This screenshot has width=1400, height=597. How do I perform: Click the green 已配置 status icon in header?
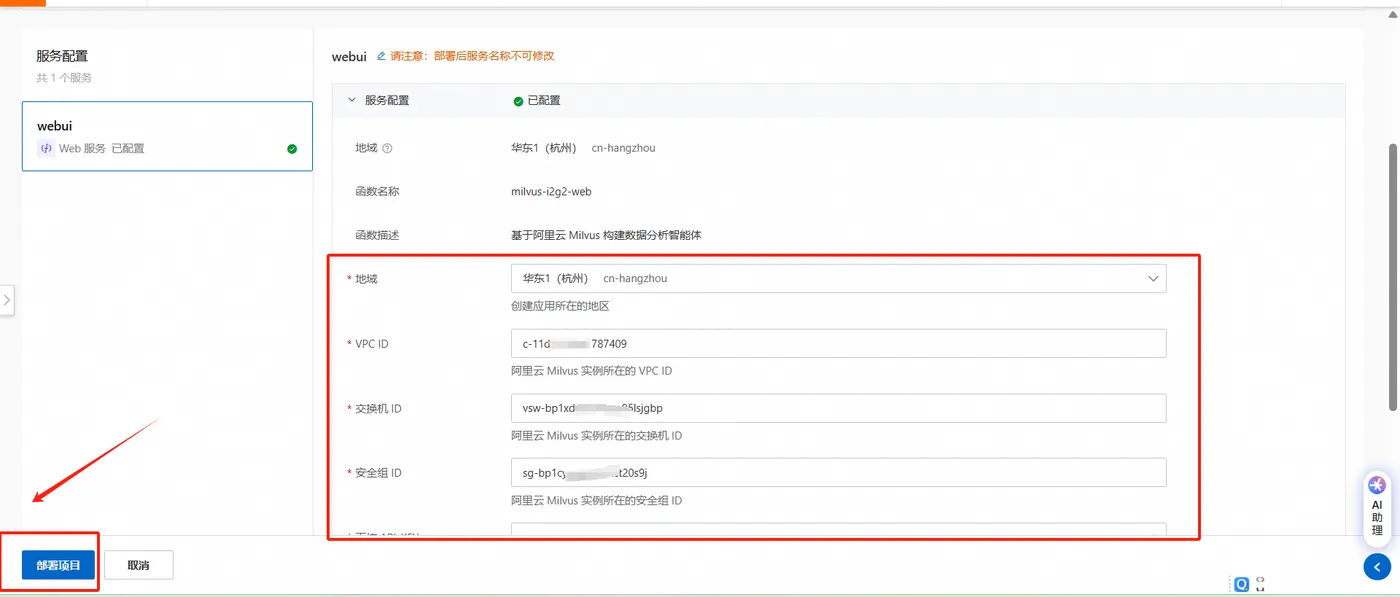[x=518, y=101]
